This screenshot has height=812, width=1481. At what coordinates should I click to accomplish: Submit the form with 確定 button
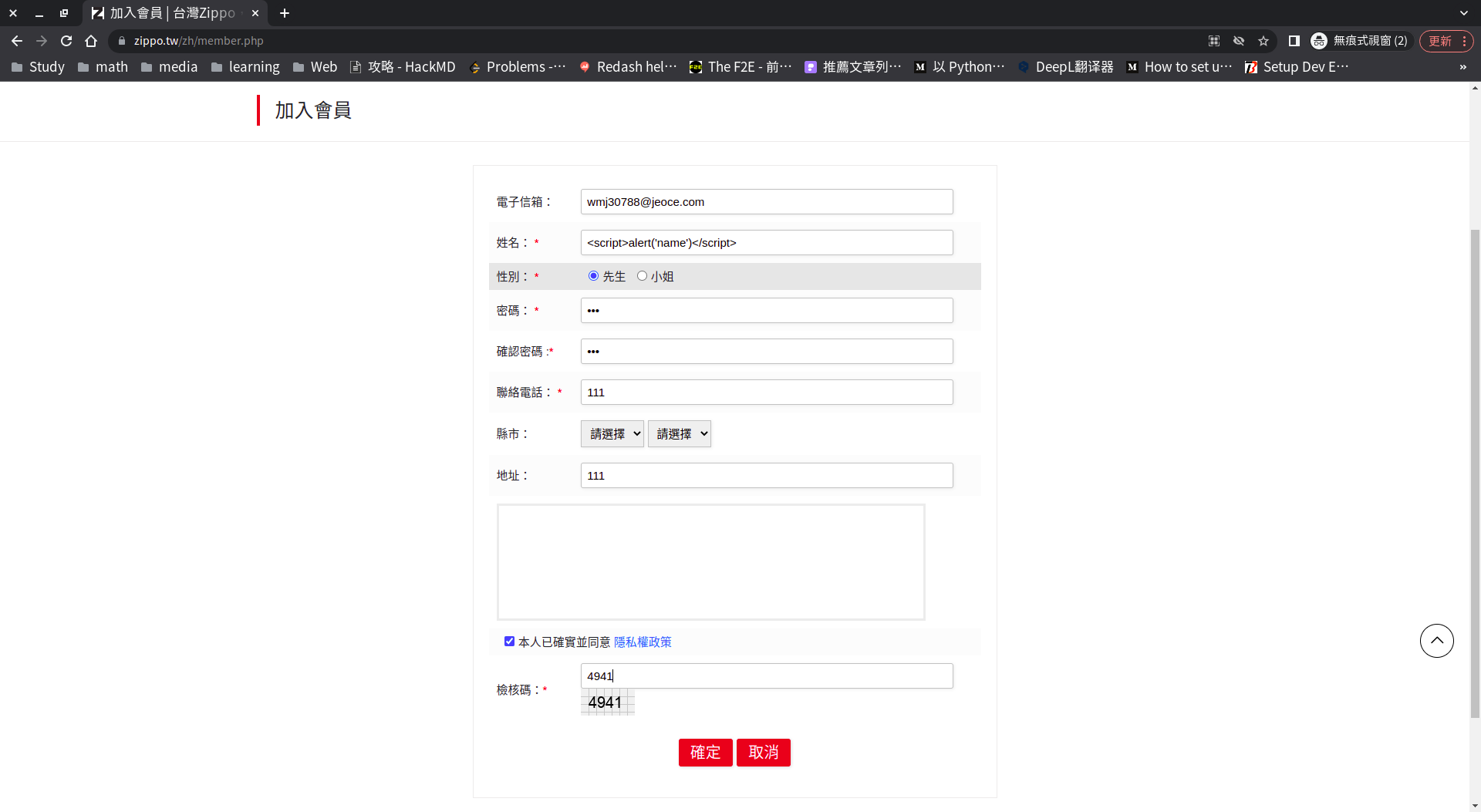coord(706,753)
